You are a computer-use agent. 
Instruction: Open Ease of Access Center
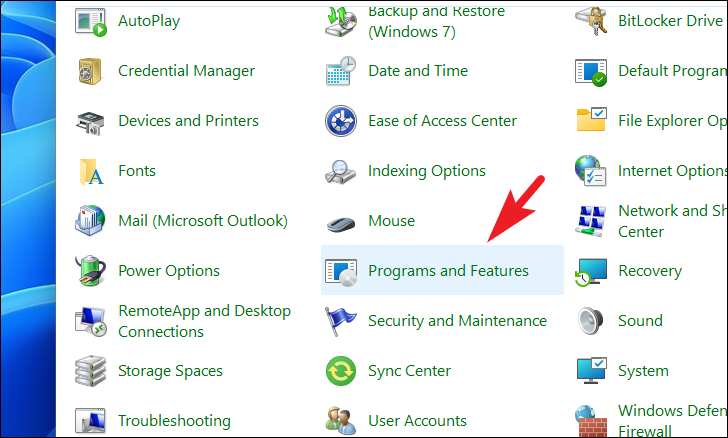442,121
